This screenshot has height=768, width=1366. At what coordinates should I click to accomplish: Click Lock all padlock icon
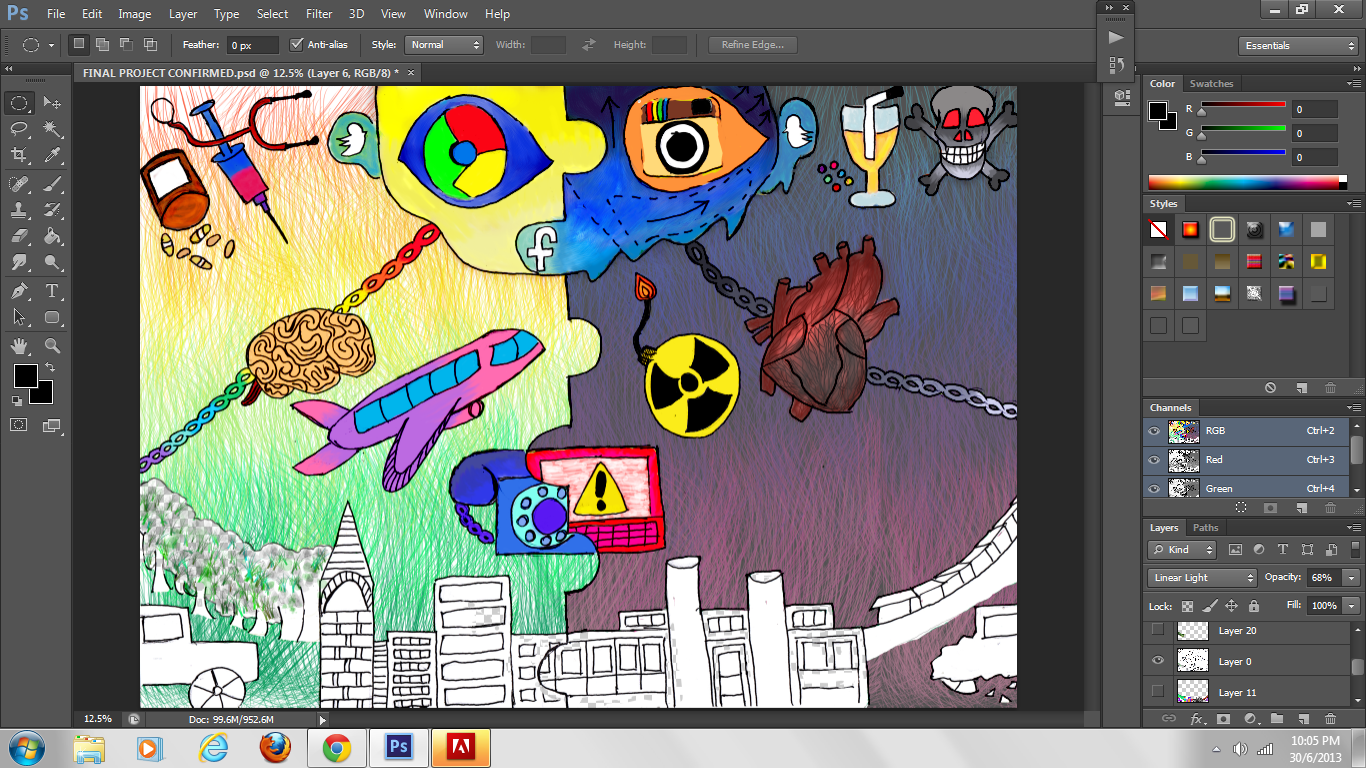pyautogui.click(x=1253, y=606)
